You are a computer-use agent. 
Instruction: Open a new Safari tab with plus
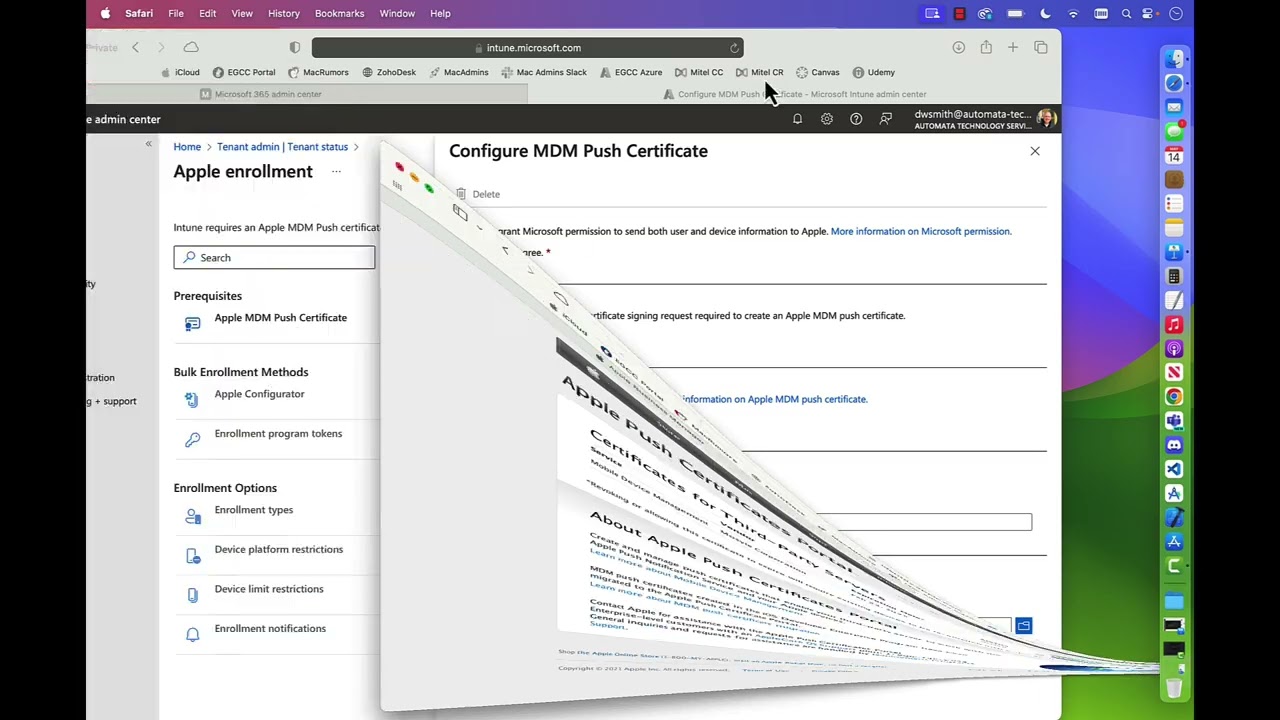pos(1013,47)
